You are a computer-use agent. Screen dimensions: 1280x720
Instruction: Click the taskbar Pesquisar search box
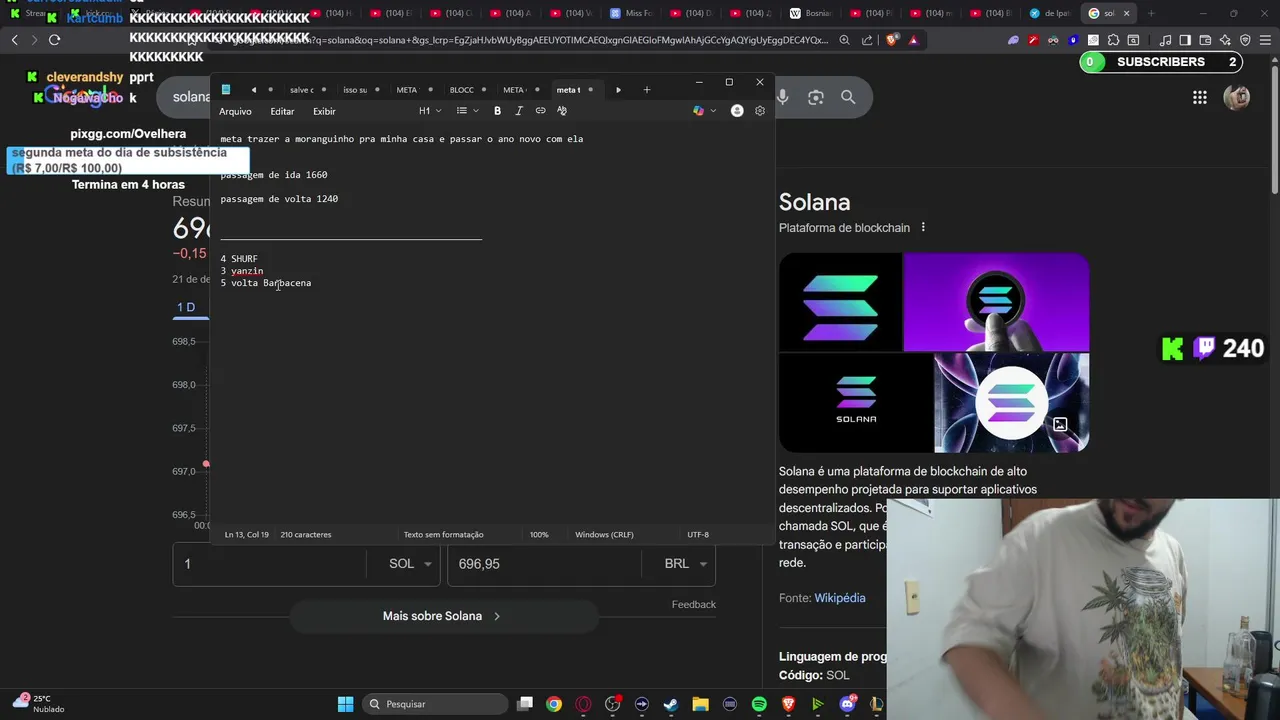pyautogui.click(x=435, y=704)
